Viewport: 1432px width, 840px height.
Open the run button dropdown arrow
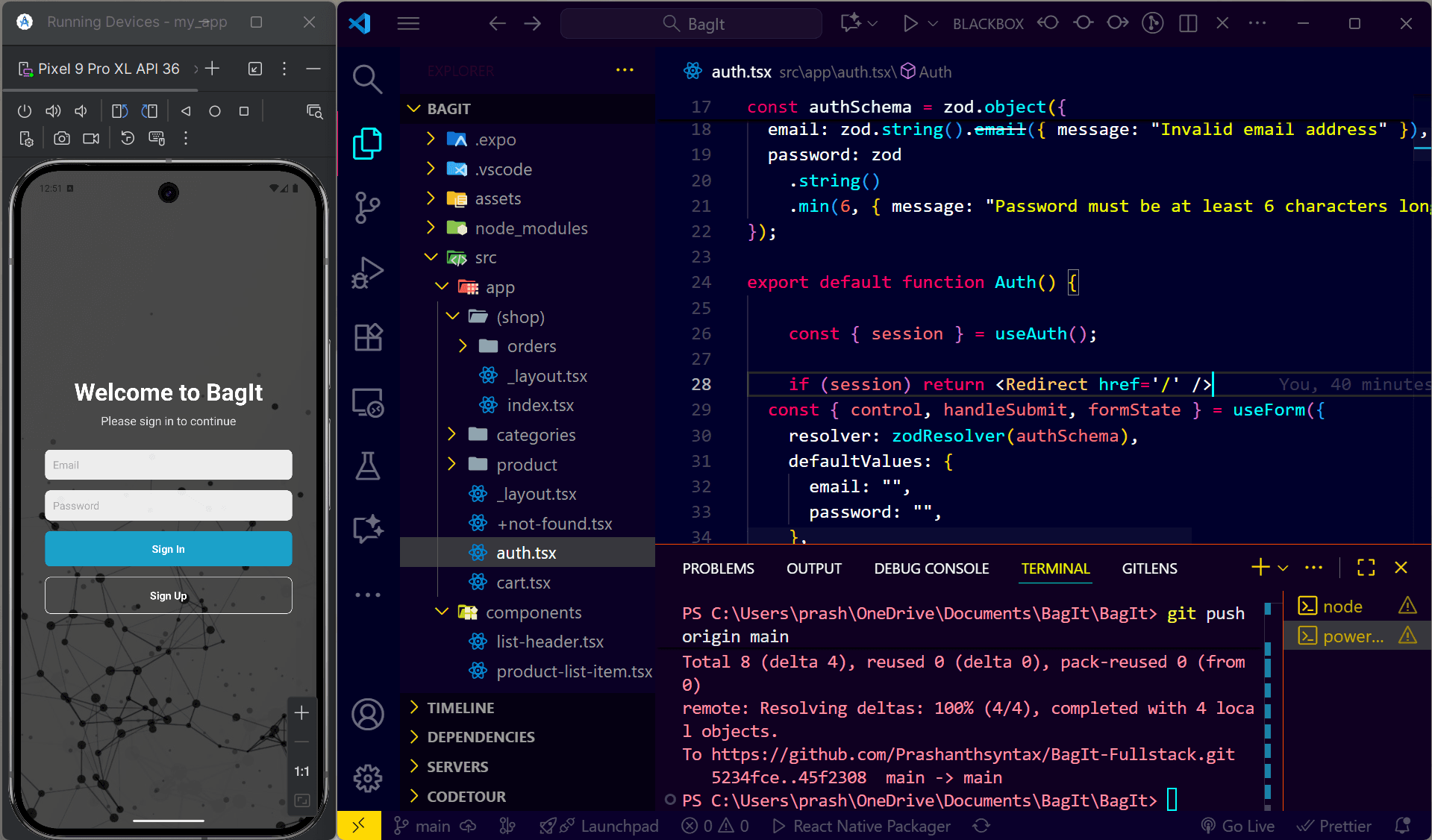[933, 24]
